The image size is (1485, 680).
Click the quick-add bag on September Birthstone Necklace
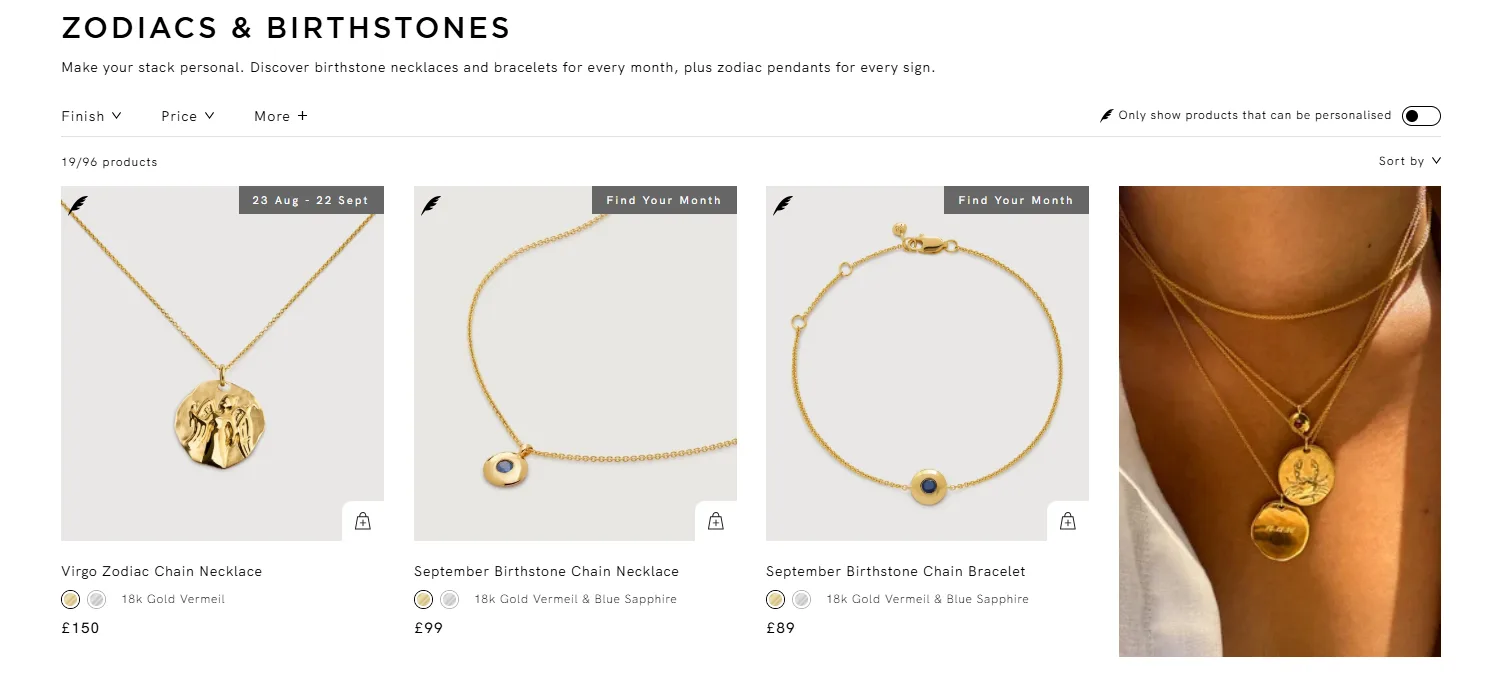tap(715, 520)
